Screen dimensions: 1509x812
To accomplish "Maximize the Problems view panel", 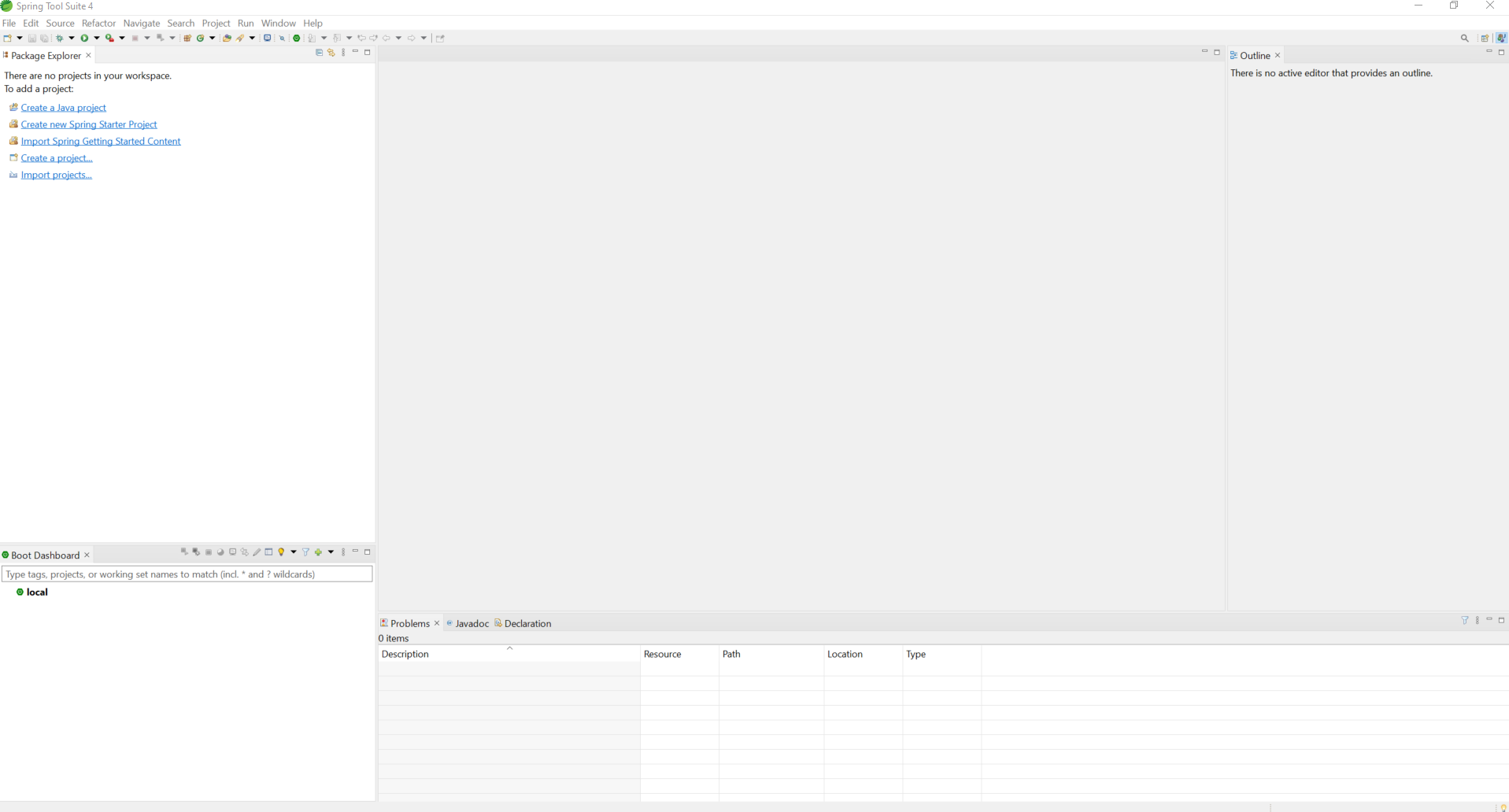I will point(1501,620).
